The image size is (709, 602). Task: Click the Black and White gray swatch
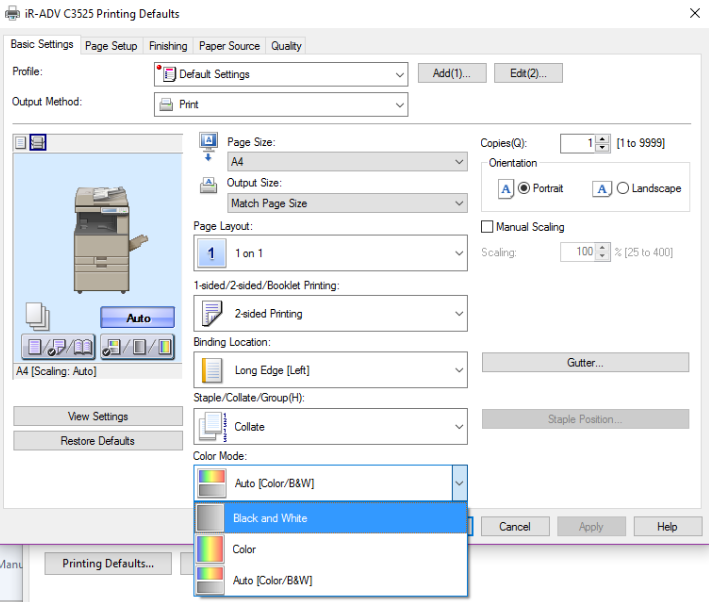tap(210, 518)
